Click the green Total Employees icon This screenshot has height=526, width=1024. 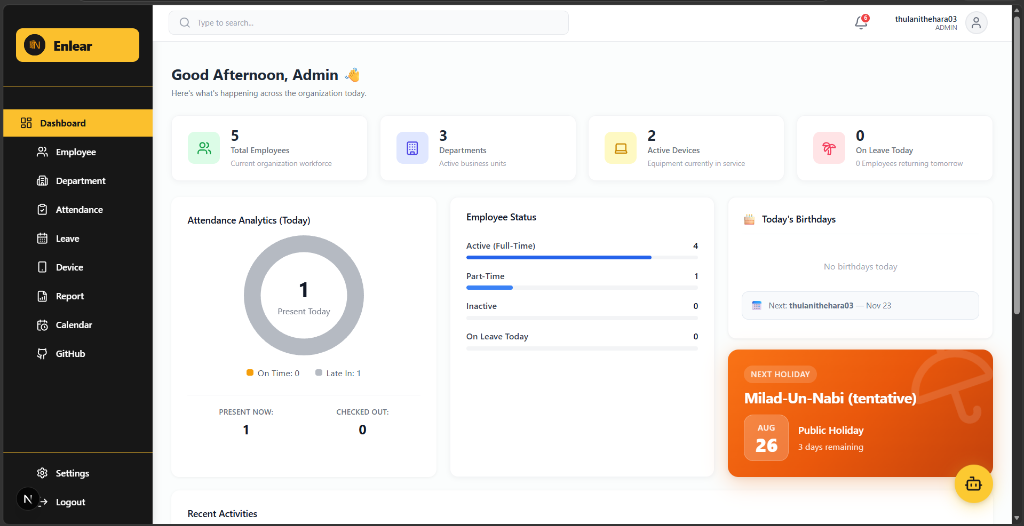point(204,148)
